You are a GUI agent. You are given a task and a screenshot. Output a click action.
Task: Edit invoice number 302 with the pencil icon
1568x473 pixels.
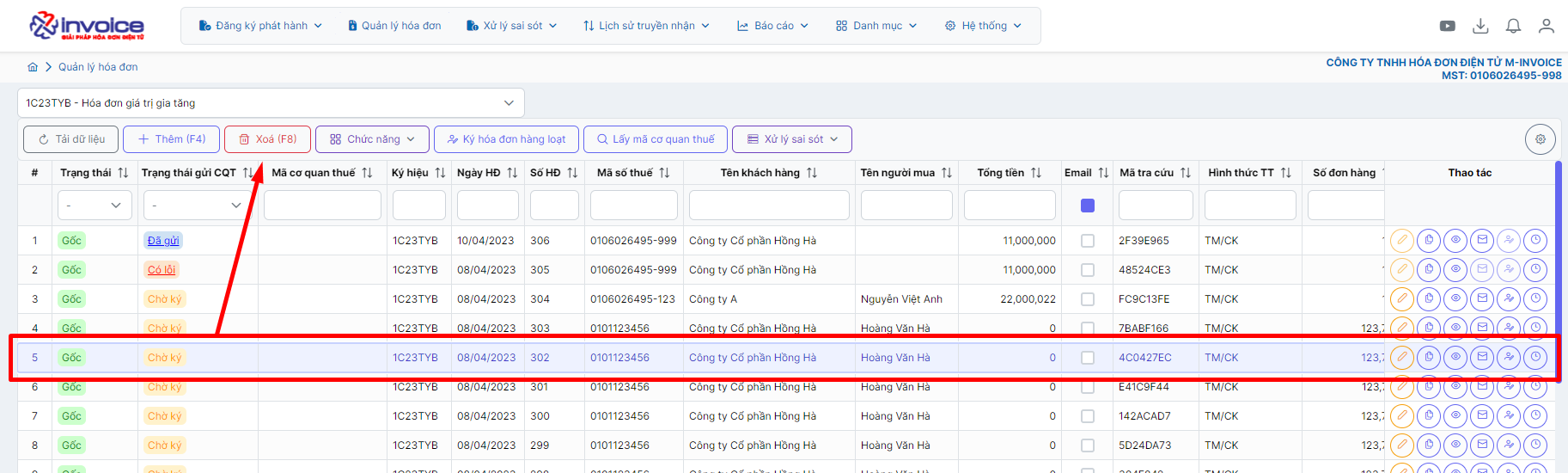click(x=1402, y=358)
